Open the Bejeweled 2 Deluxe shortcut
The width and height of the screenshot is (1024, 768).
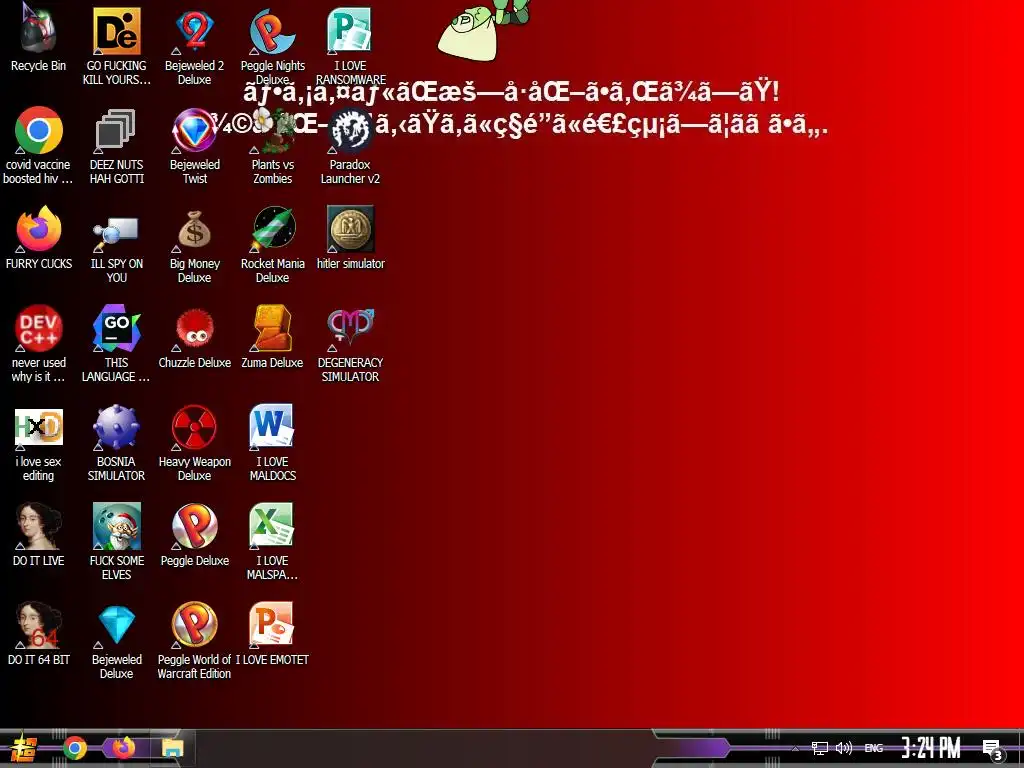[194, 44]
